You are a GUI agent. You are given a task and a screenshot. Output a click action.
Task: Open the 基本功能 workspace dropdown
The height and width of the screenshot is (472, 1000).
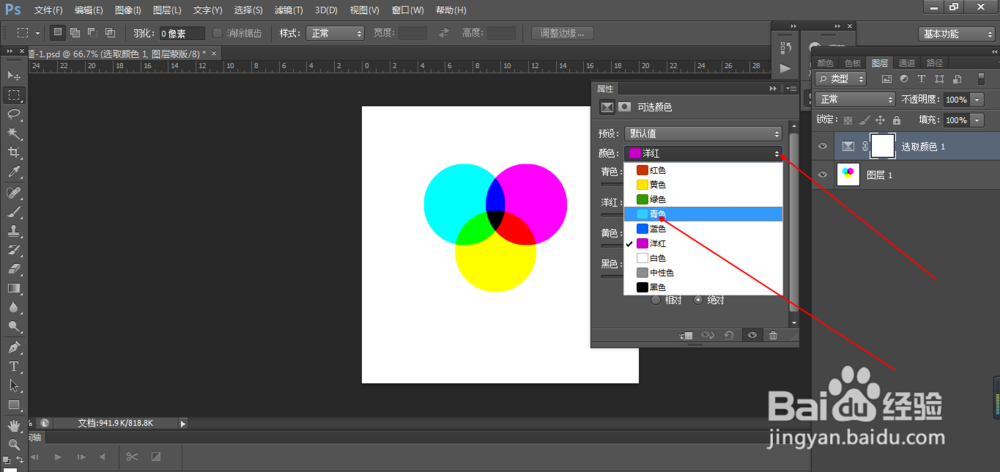click(955, 34)
